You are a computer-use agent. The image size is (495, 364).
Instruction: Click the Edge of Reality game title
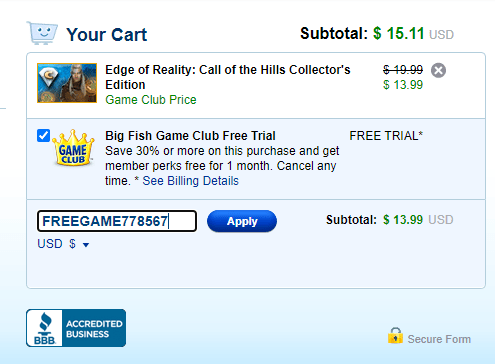point(228,77)
